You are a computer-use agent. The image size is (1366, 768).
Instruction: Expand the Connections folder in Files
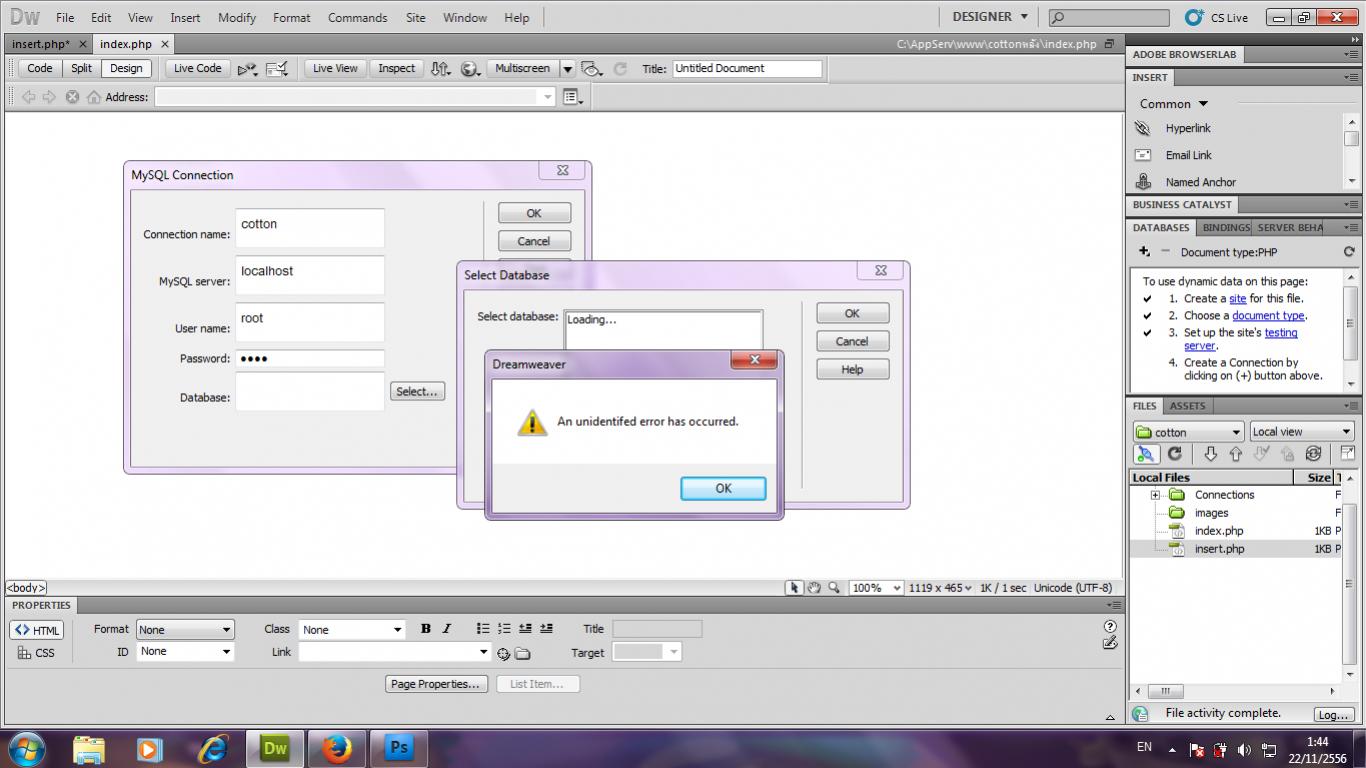tap(1155, 495)
